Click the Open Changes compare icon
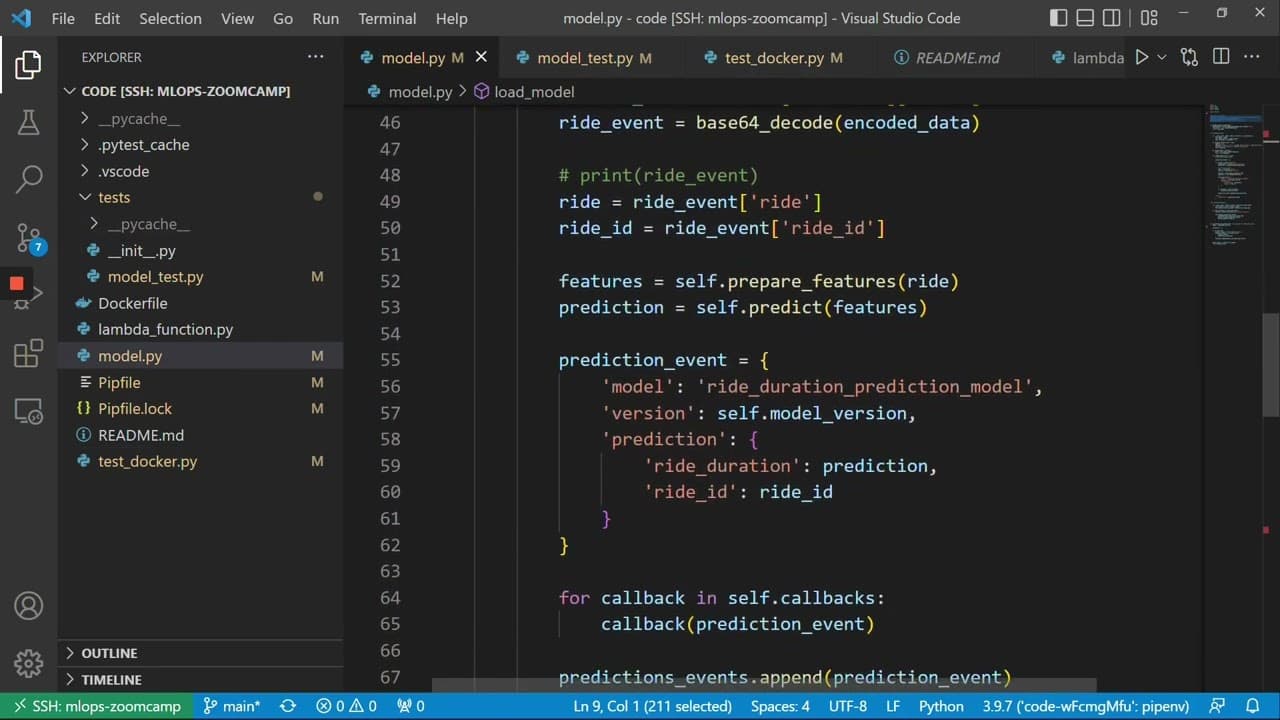This screenshot has height=720, width=1280. point(1189,58)
